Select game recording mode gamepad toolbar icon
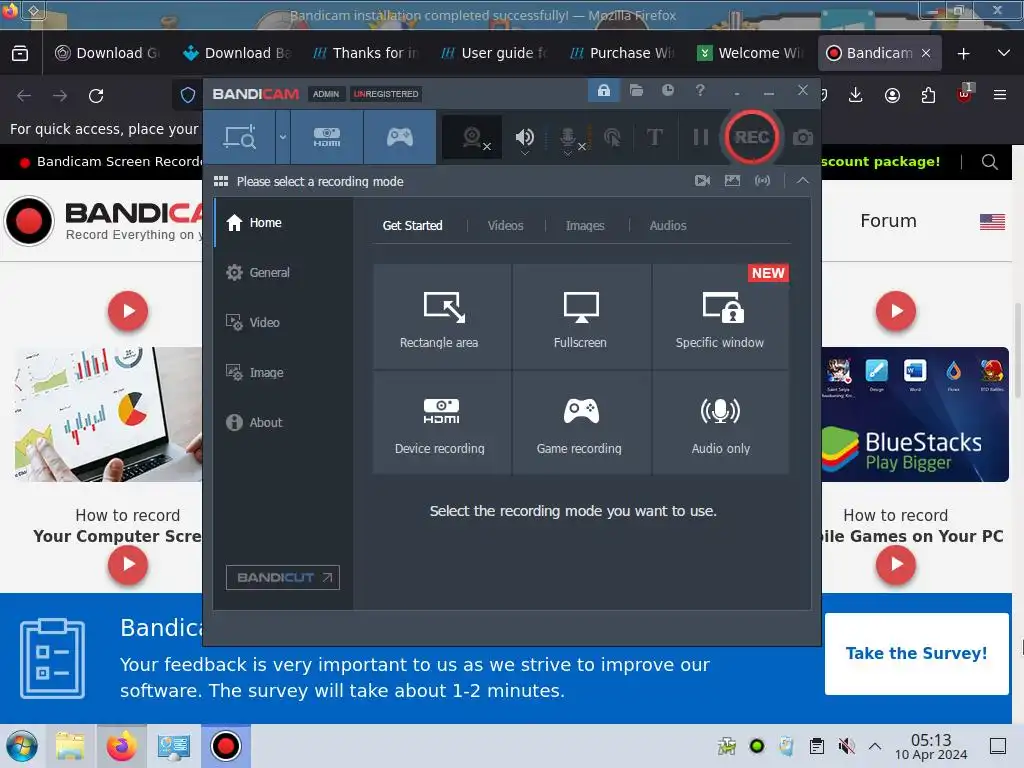 (x=400, y=137)
